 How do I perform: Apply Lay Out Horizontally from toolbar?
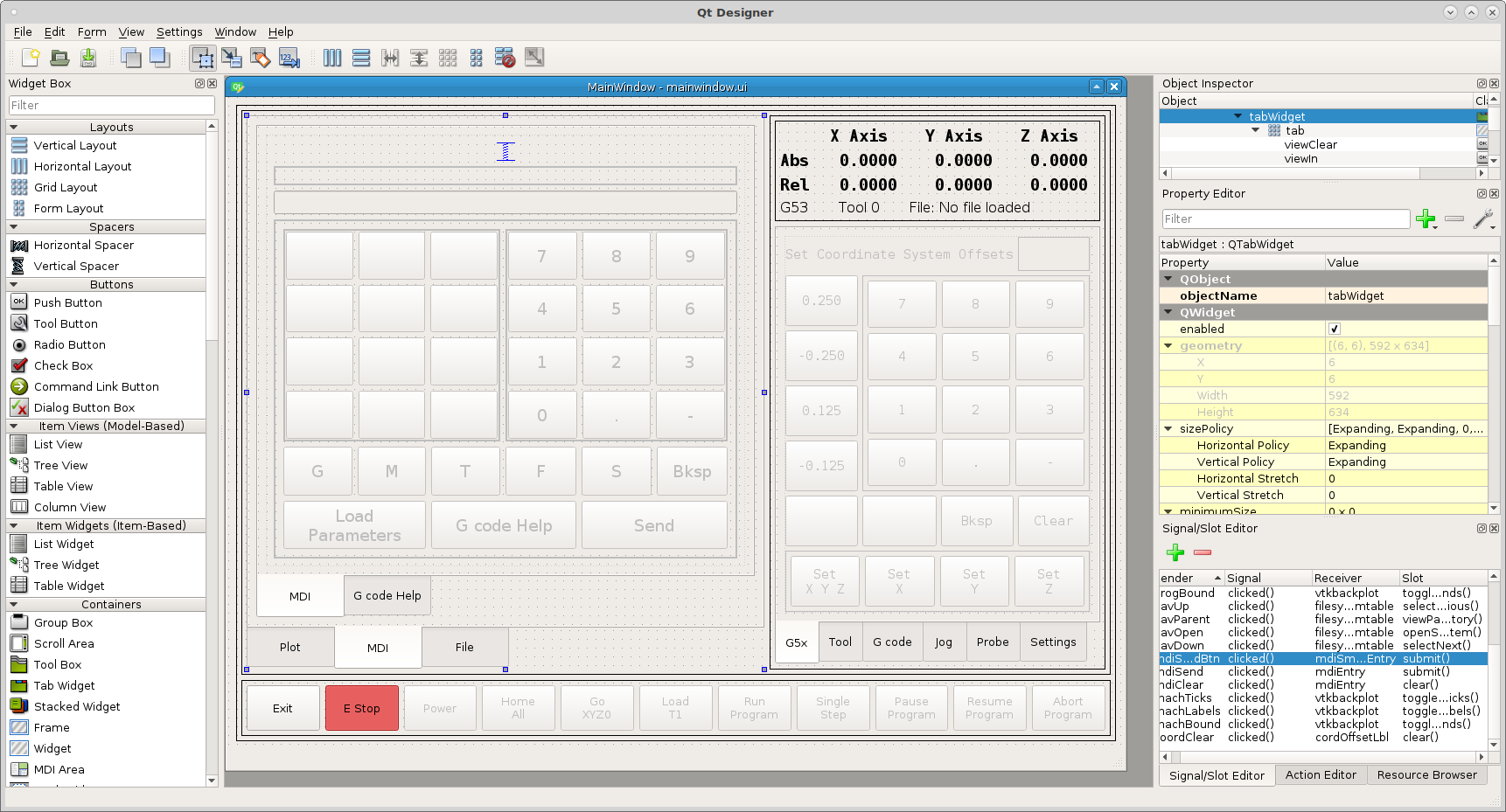click(x=332, y=58)
